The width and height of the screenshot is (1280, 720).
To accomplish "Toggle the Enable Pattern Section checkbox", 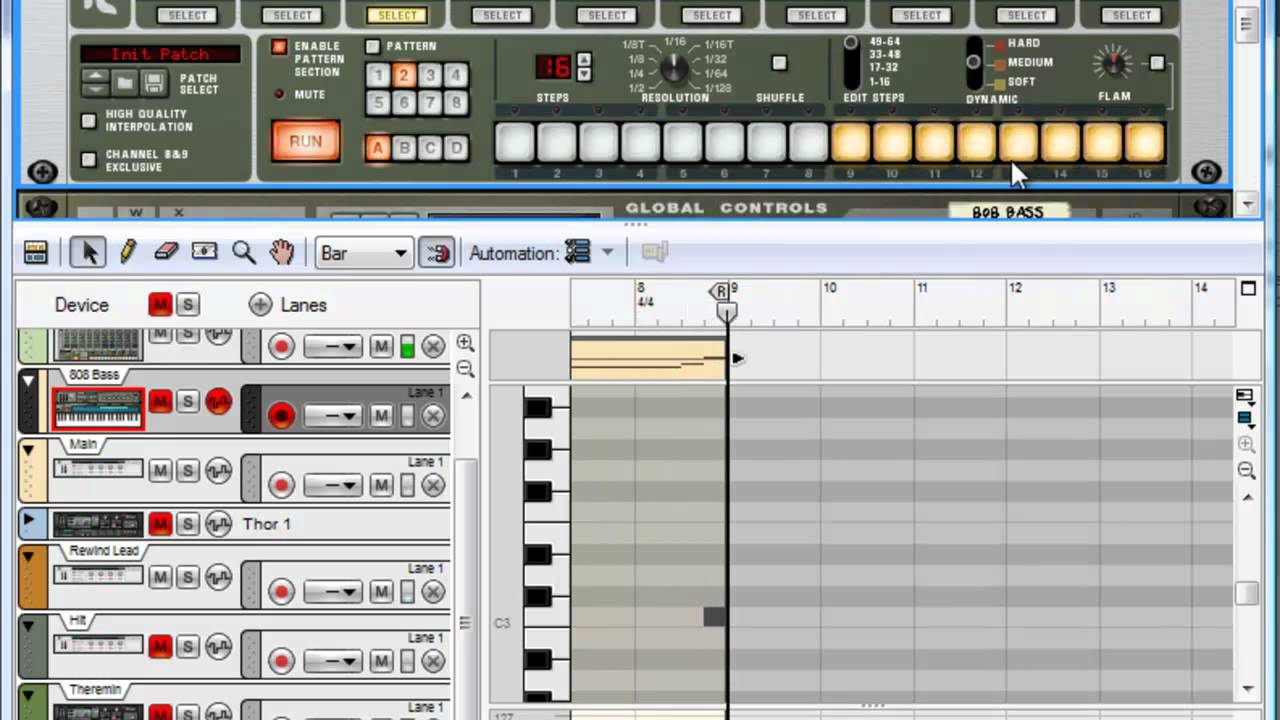I will [279, 47].
